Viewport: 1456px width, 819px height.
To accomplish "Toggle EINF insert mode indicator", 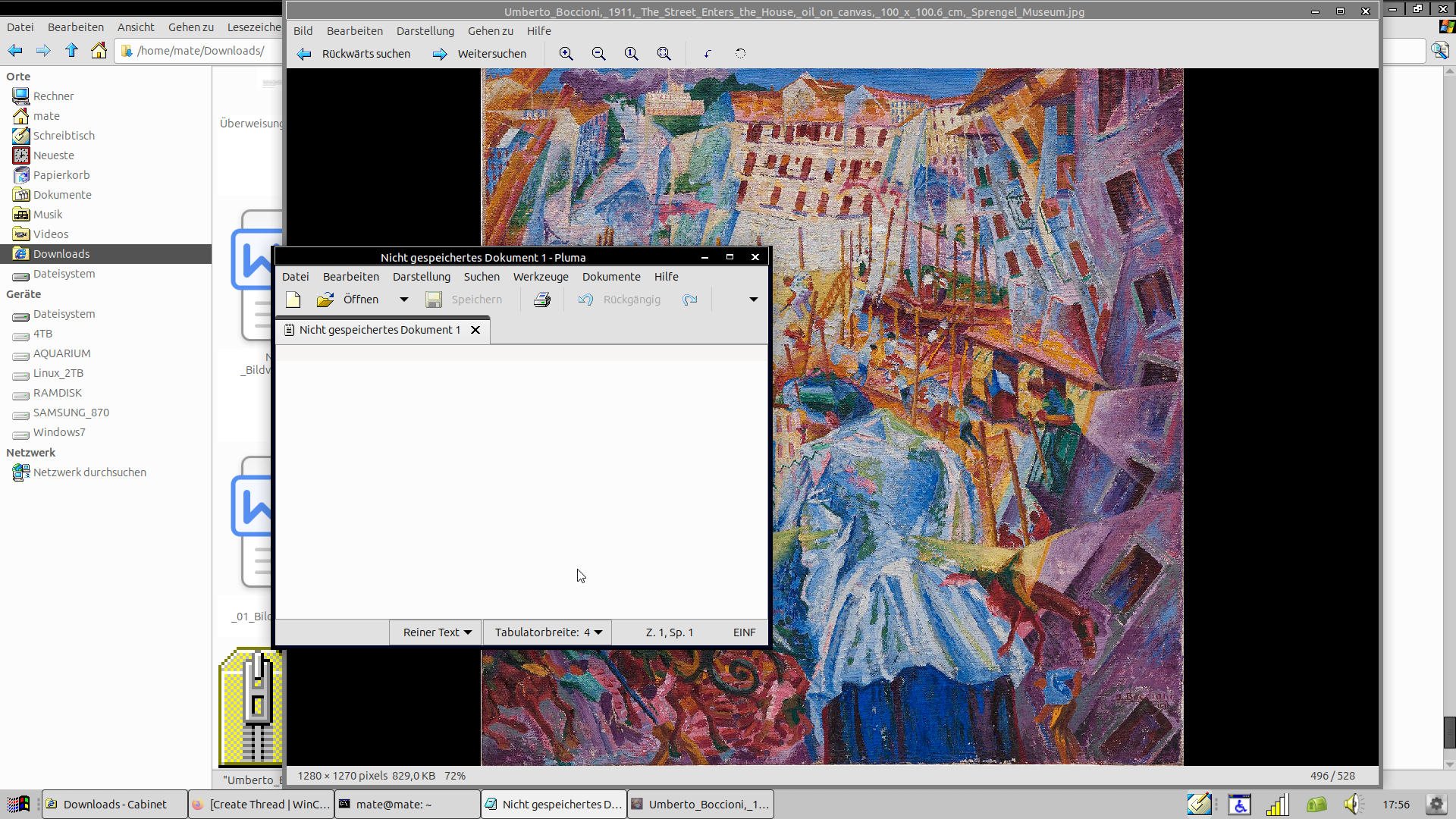I will (x=743, y=632).
